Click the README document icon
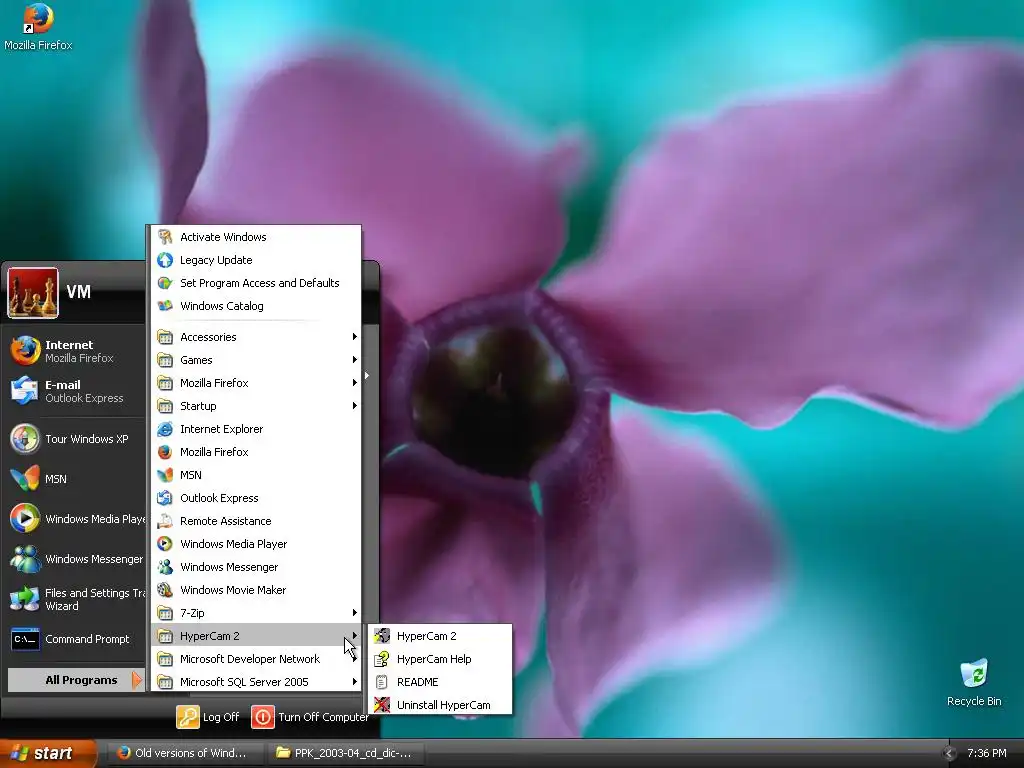The width and height of the screenshot is (1024, 768). (382, 682)
